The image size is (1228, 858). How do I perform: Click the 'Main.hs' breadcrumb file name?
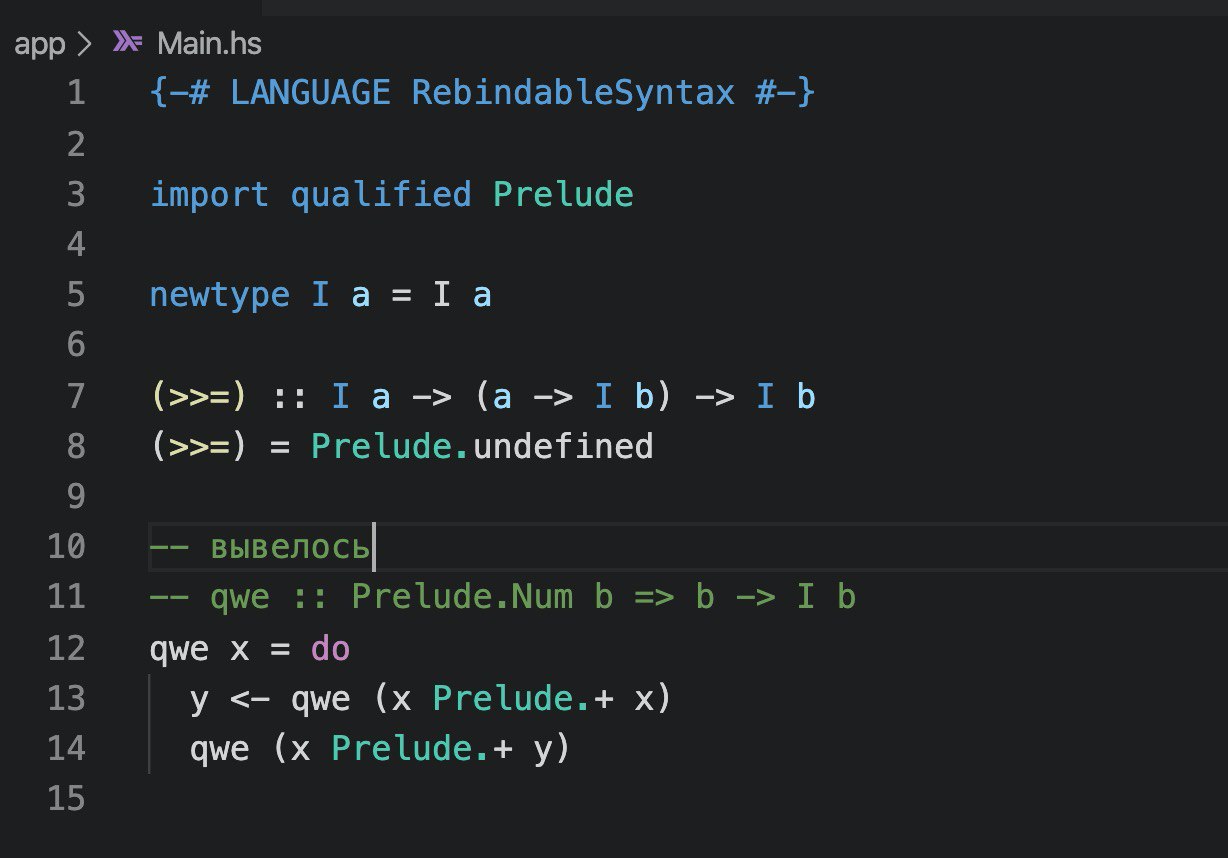tap(209, 43)
